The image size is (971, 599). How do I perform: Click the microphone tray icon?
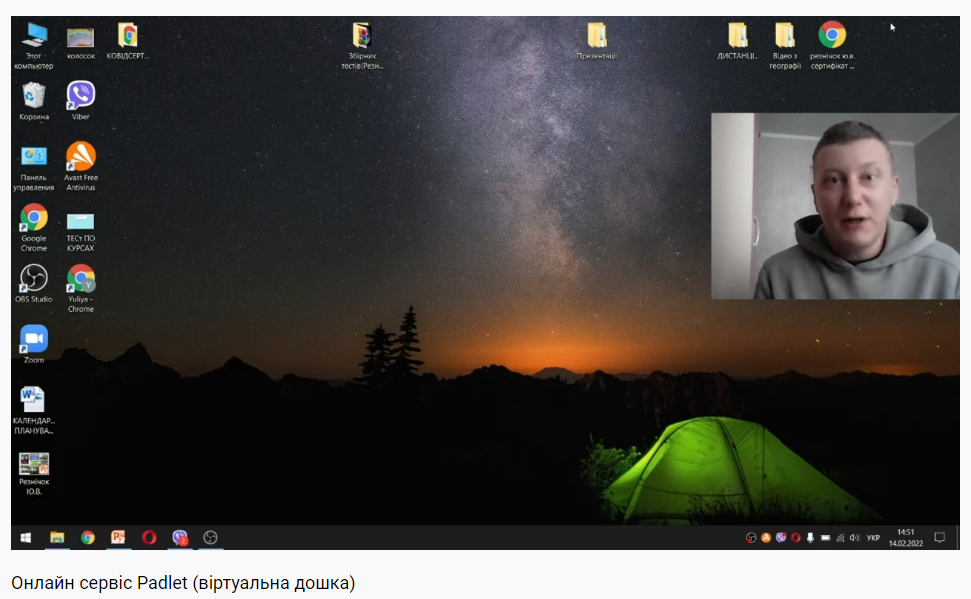coord(810,538)
